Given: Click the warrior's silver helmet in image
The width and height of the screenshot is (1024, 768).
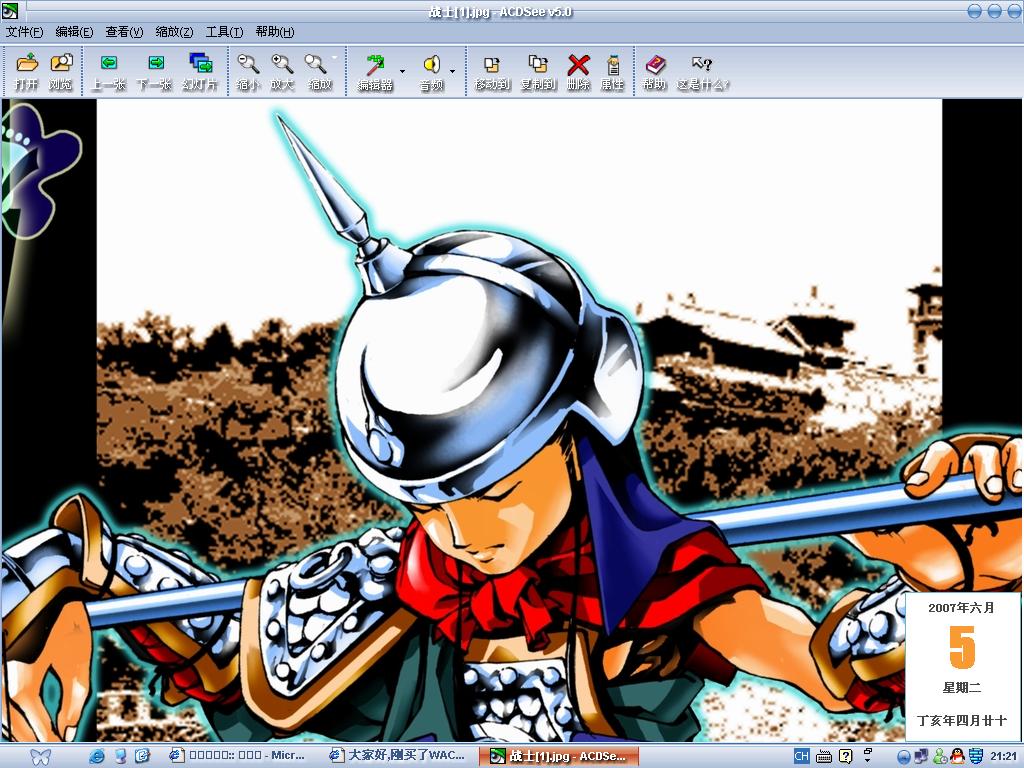Looking at the screenshot, I should pos(490,366).
